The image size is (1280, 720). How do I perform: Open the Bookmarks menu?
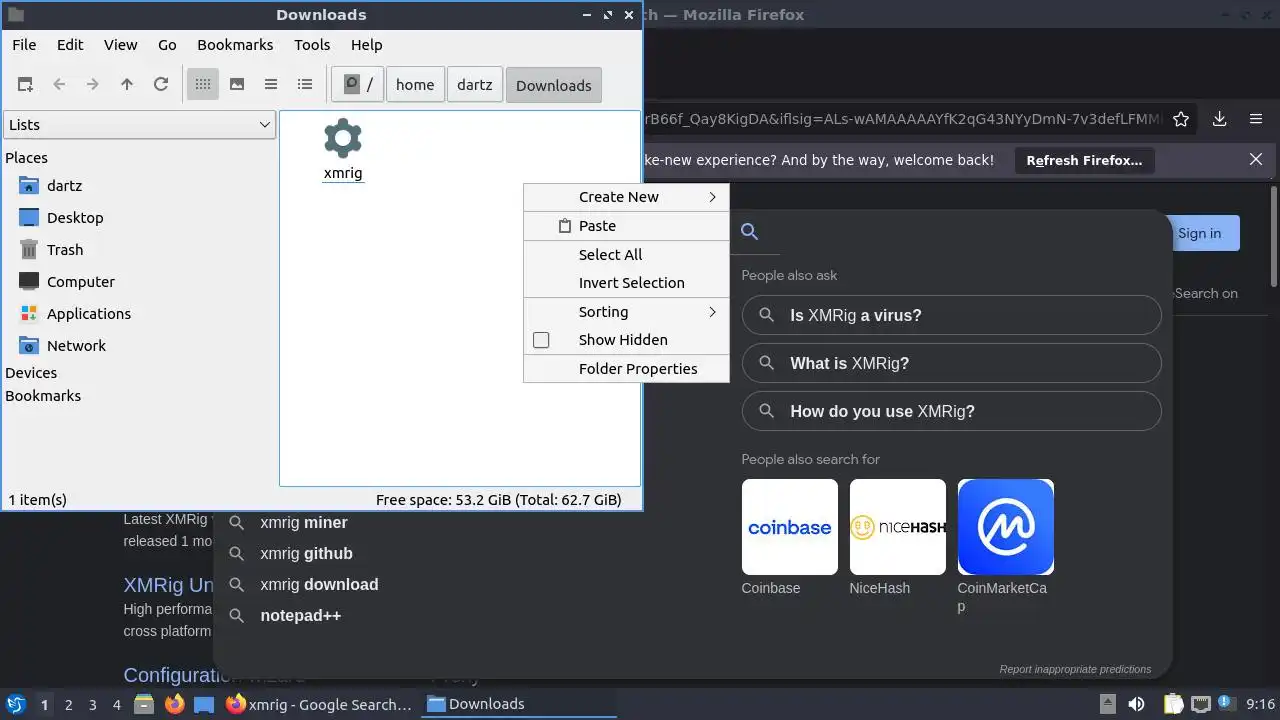(x=235, y=45)
